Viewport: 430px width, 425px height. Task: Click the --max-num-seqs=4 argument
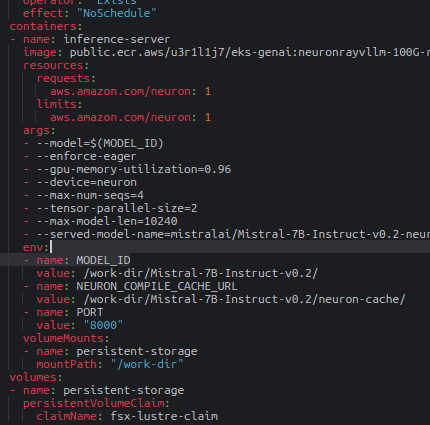pyautogui.click(x=90, y=195)
